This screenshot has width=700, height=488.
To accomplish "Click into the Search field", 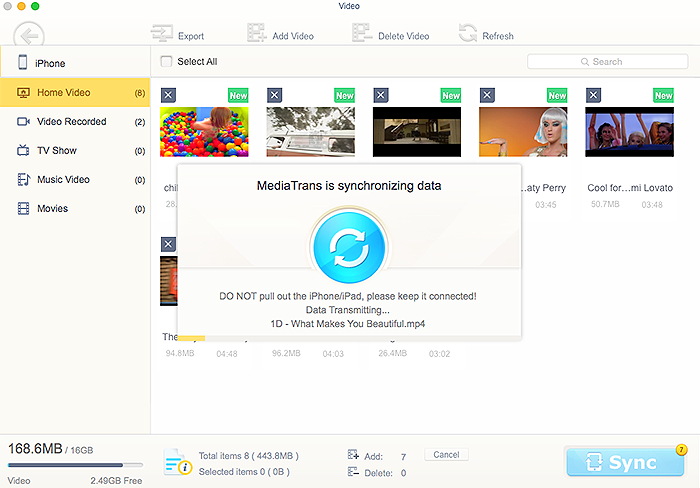I will pyautogui.click(x=607, y=62).
